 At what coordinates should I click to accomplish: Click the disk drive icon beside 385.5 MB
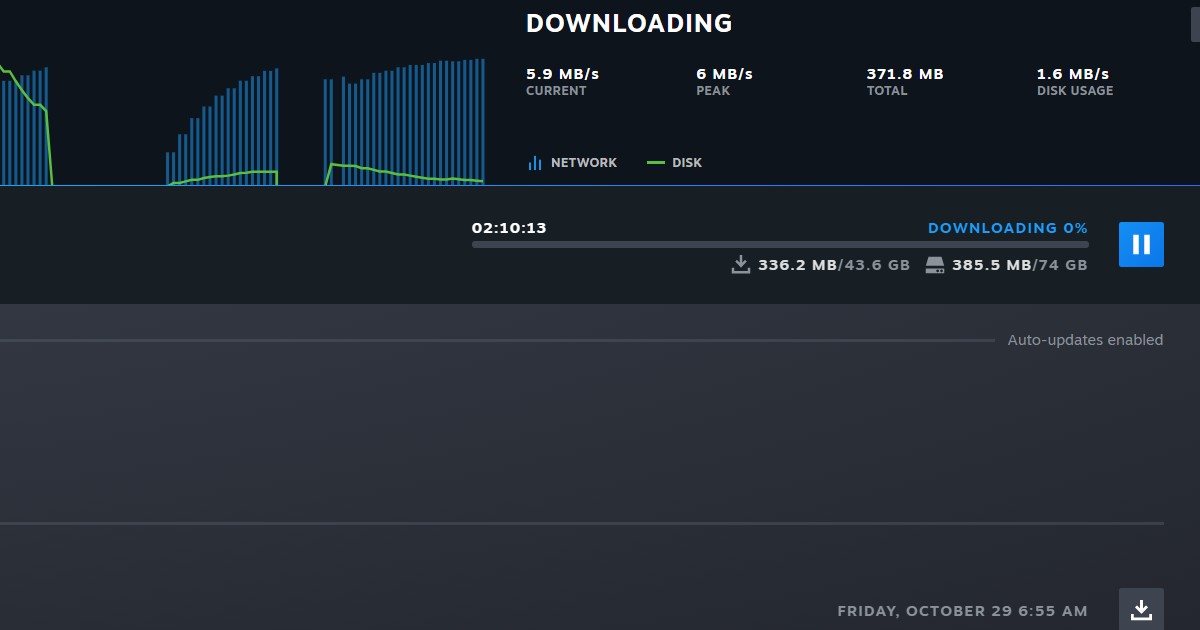point(934,264)
